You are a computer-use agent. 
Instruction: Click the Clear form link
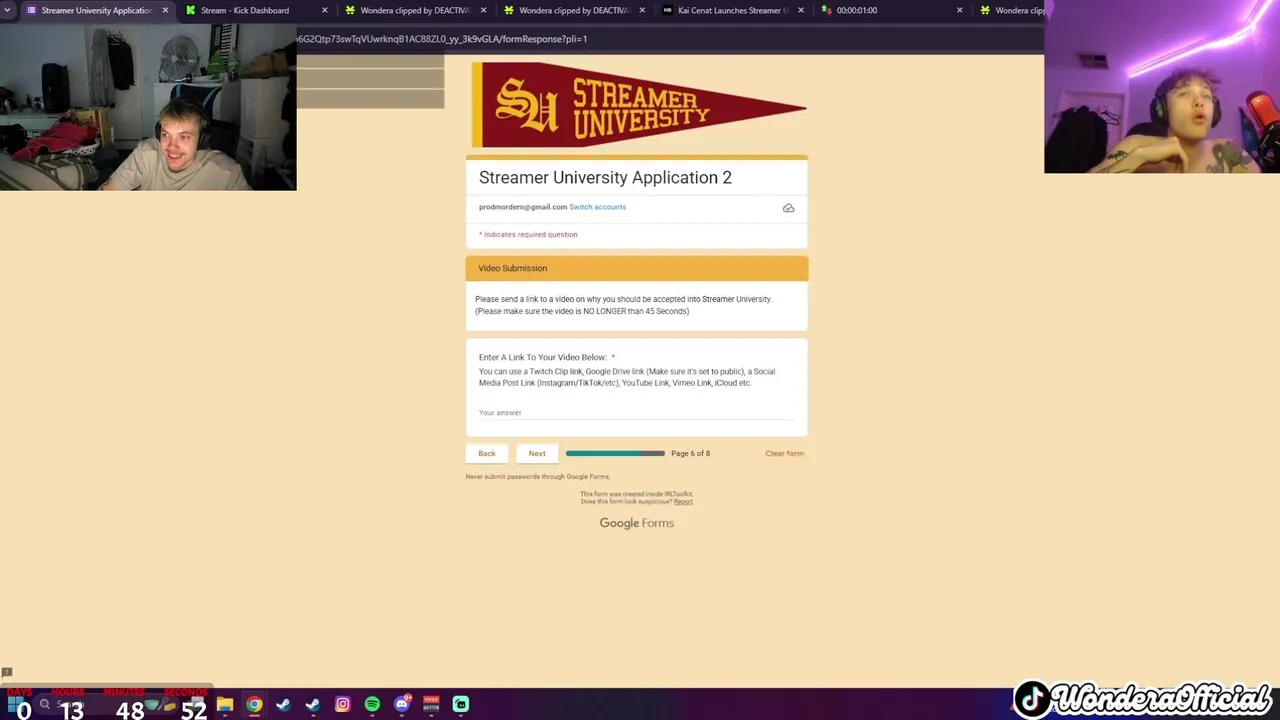[x=784, y=453]
